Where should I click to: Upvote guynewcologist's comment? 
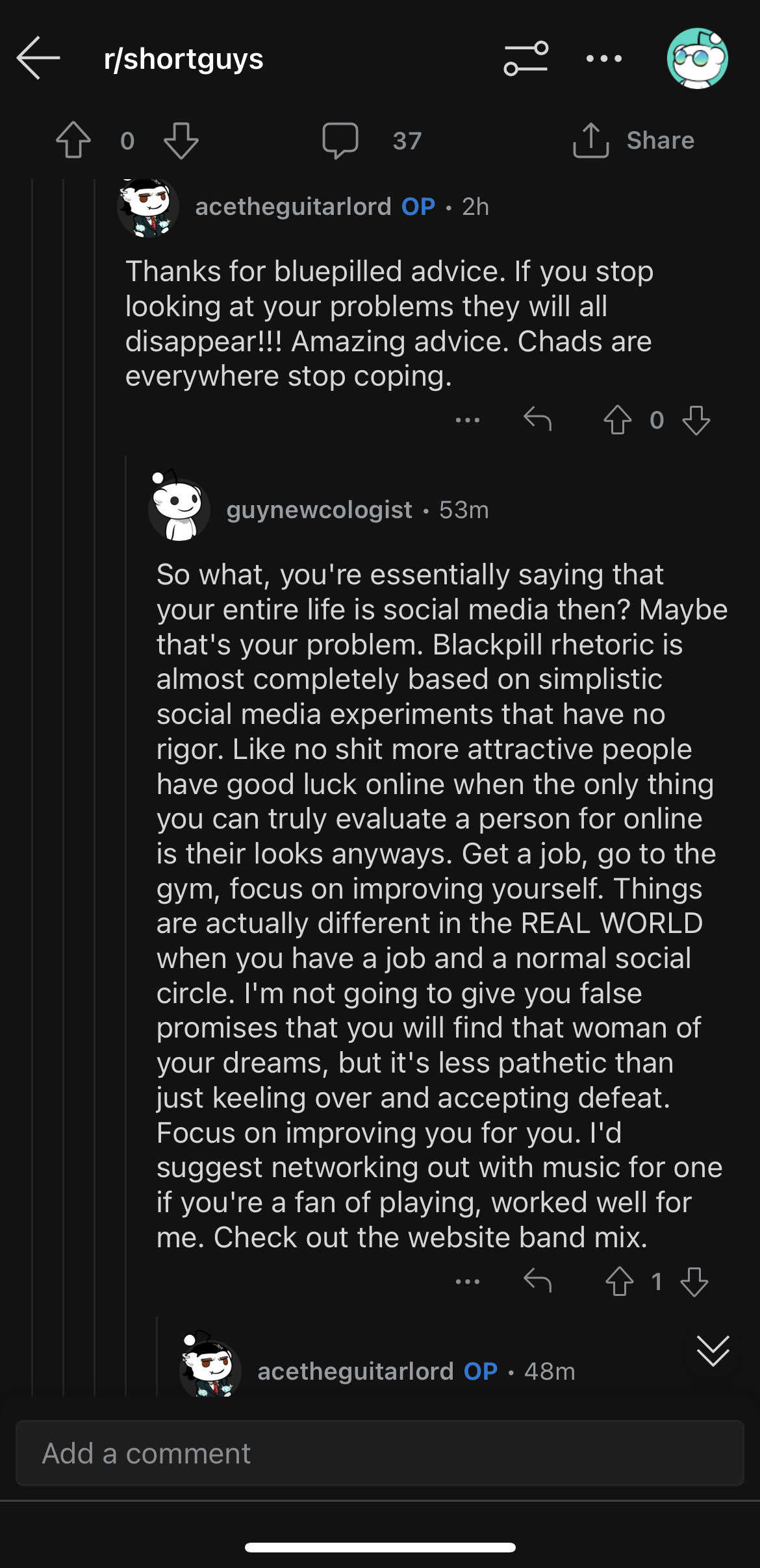click(x=619, y=1282)
